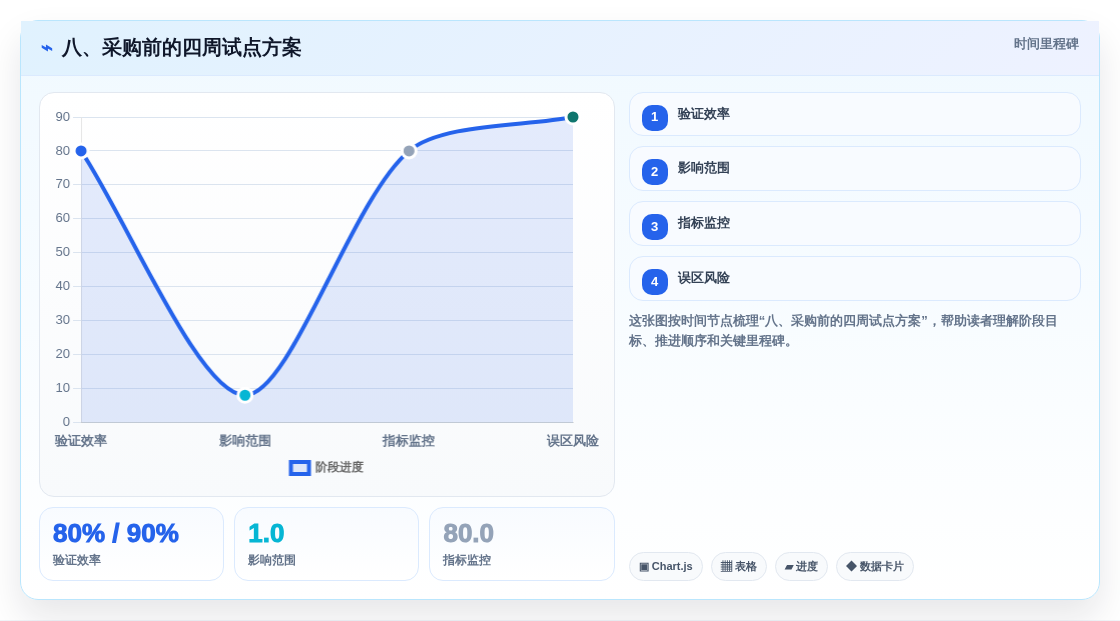Viewport: 1120px width, 621px height.
Task: Click the y-axis value 90
Action: pos(63,117)
